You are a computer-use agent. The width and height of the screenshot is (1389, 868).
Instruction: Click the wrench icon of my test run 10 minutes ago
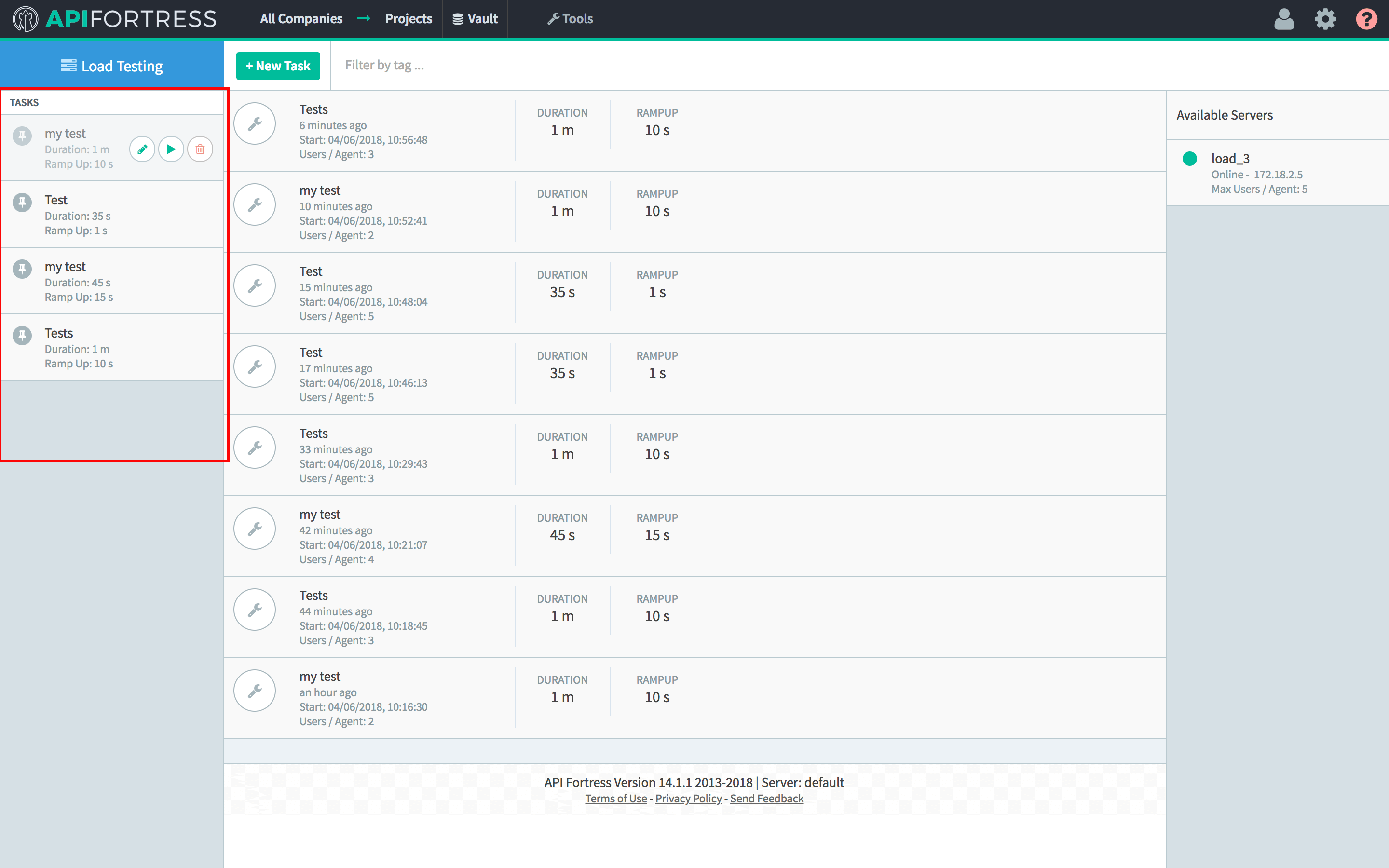(x=255, y=204)
